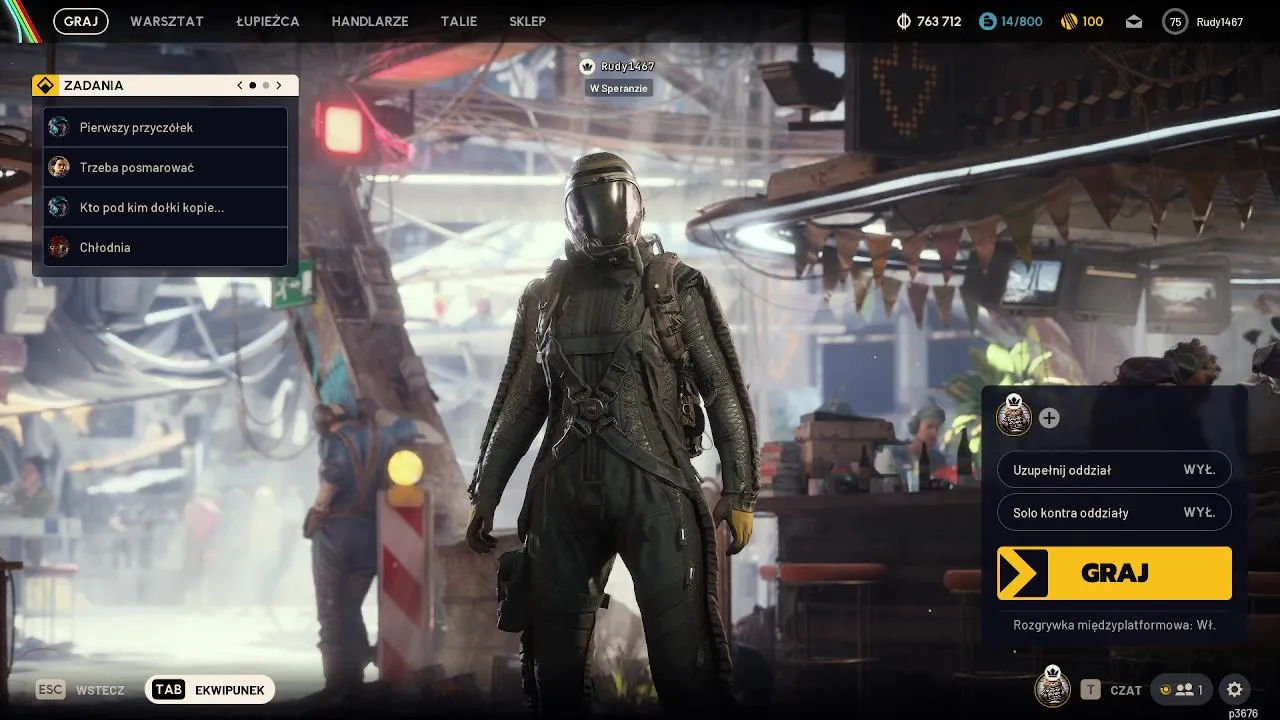This screenshot has height=720, width=1280.
Task: Select the second ZADANIA page dot
Action: (x=266, y=85)
